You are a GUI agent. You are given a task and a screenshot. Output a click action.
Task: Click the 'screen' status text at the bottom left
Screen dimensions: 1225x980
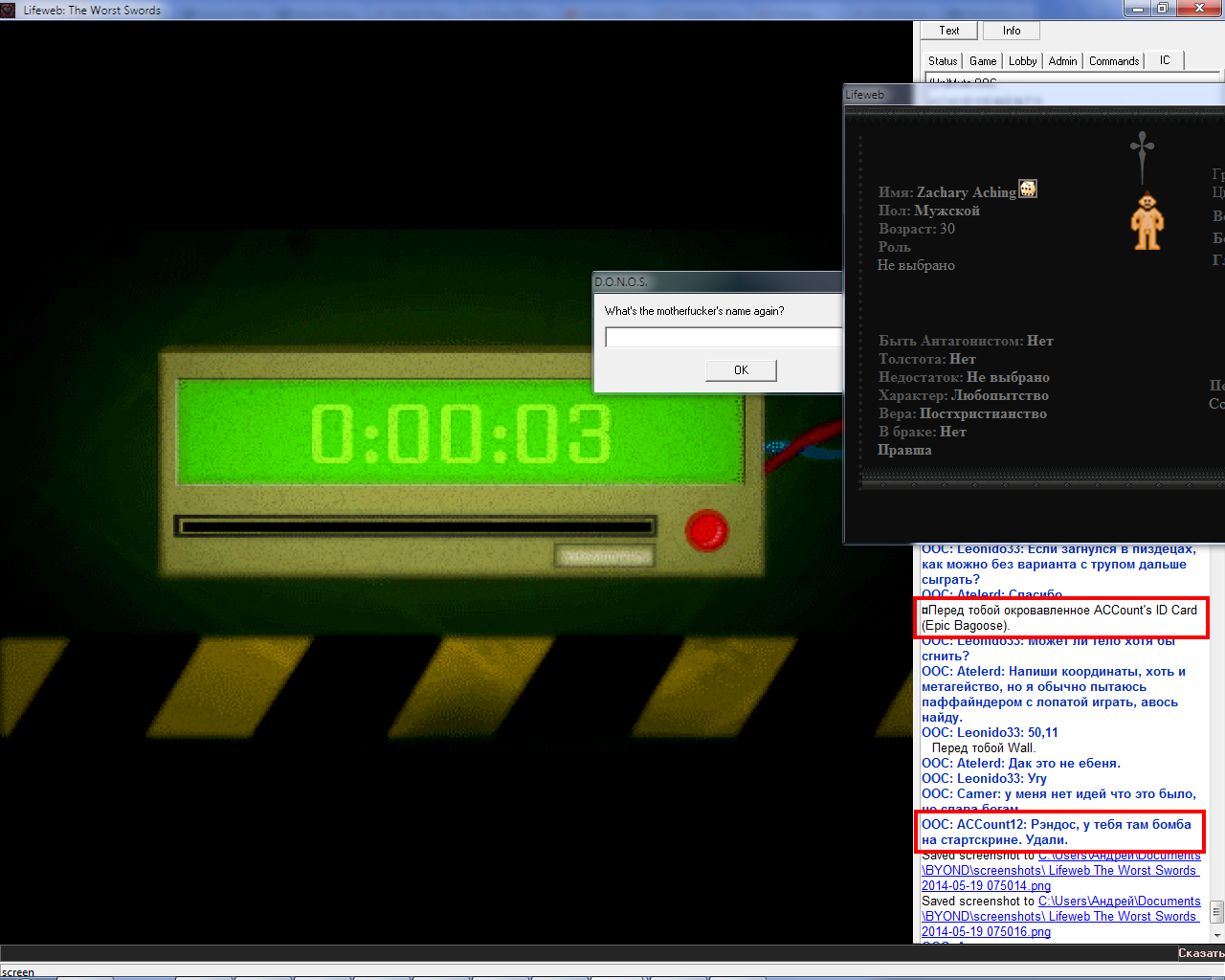point(17,972)
